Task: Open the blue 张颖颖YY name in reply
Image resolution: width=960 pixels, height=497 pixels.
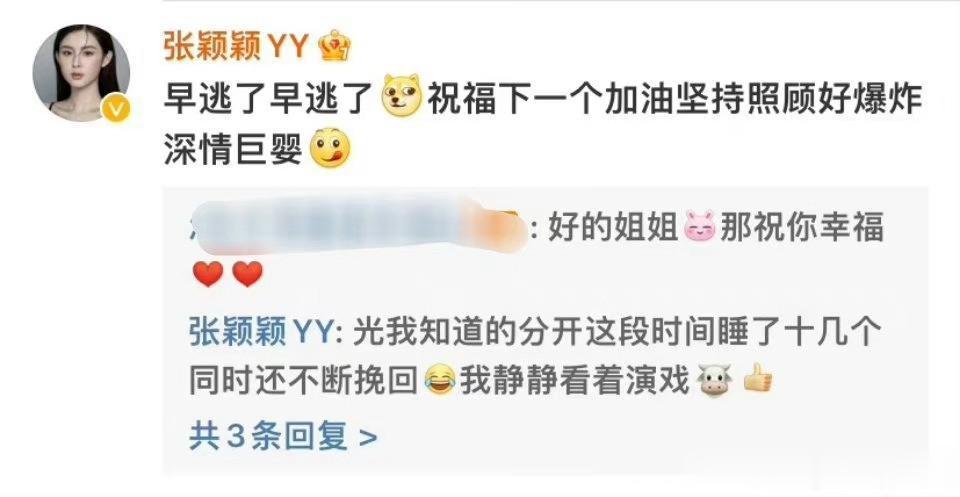Action: (x=263, y=333)
